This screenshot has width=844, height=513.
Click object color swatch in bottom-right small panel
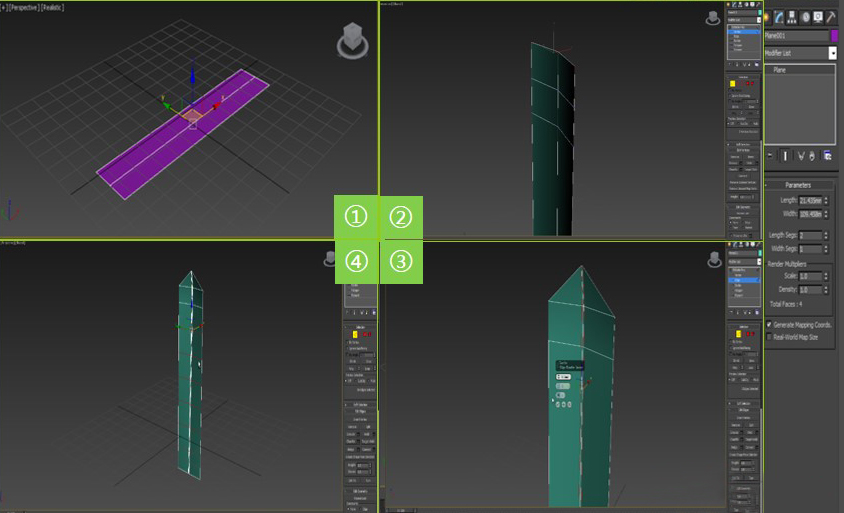[x=760, y=253]
